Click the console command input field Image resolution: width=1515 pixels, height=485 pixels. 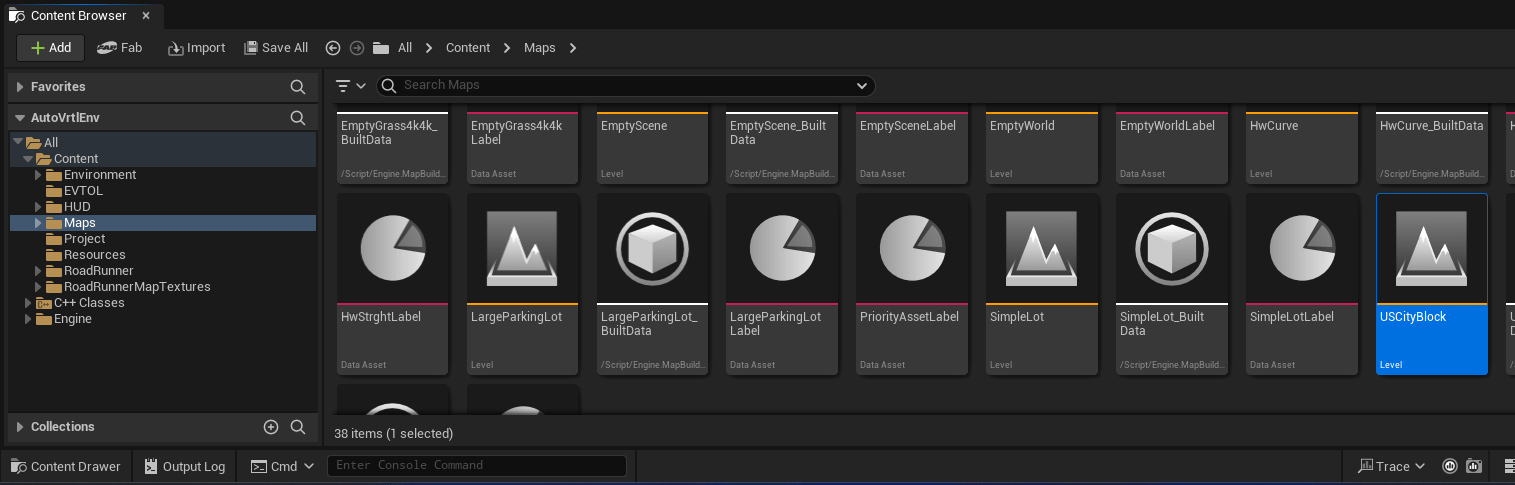(x=477, y=466)
